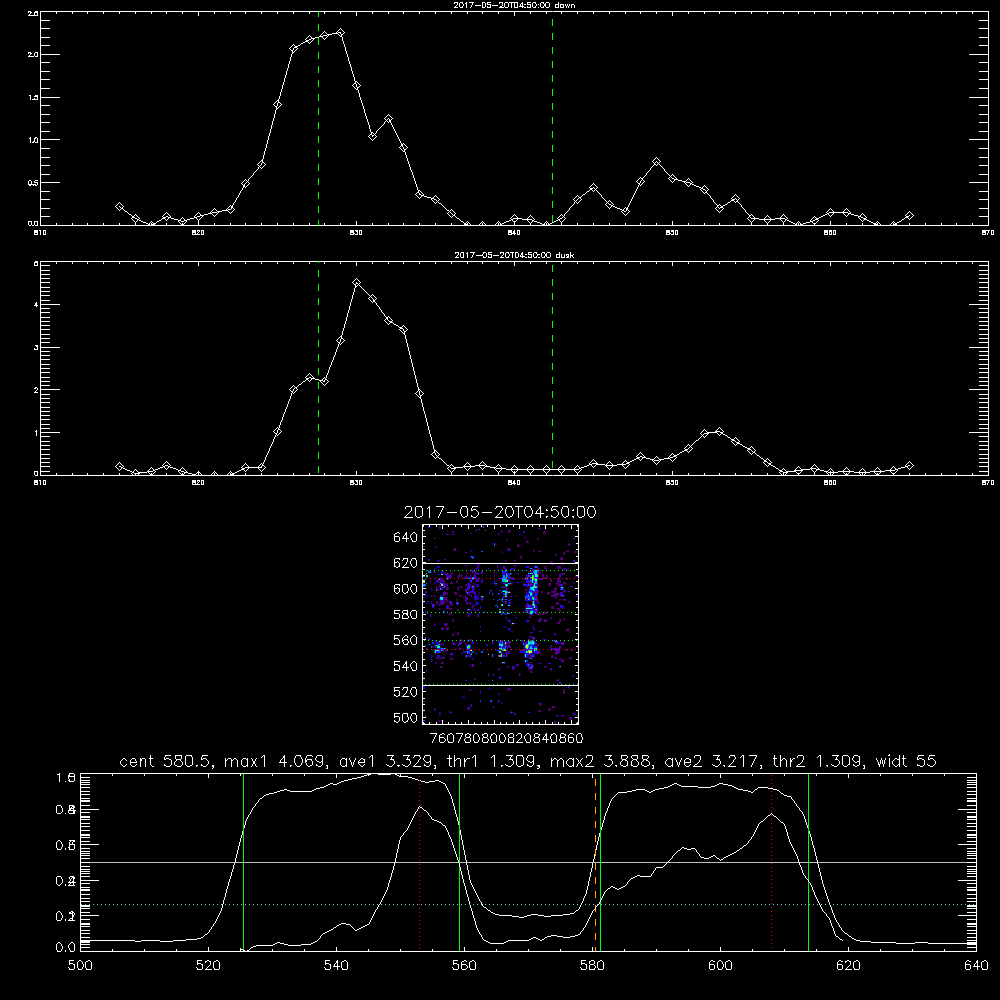Click '520' on the spectral image y-axis

click(405, 692)
